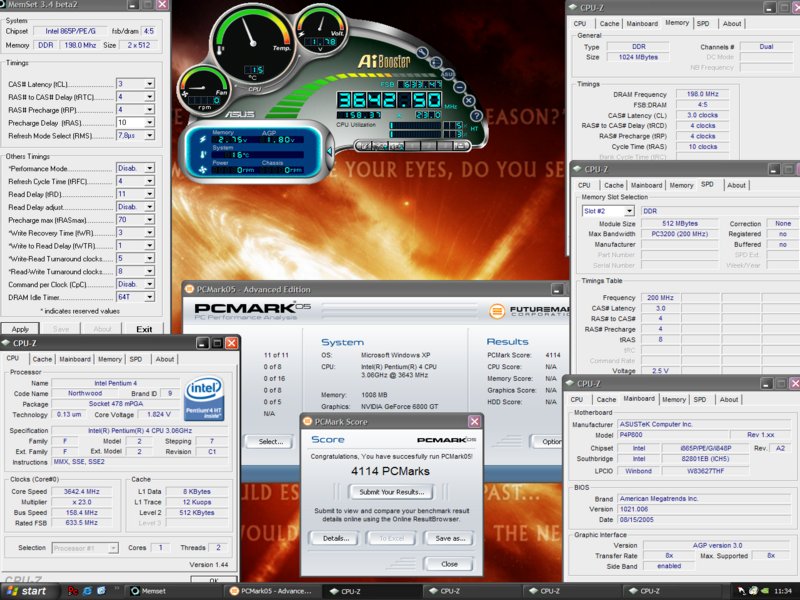Open the Cache tab in the CPU-Z window showing Intel Pentium 4
The height and width of the screenshot is (600, 800).
[42, 359]
